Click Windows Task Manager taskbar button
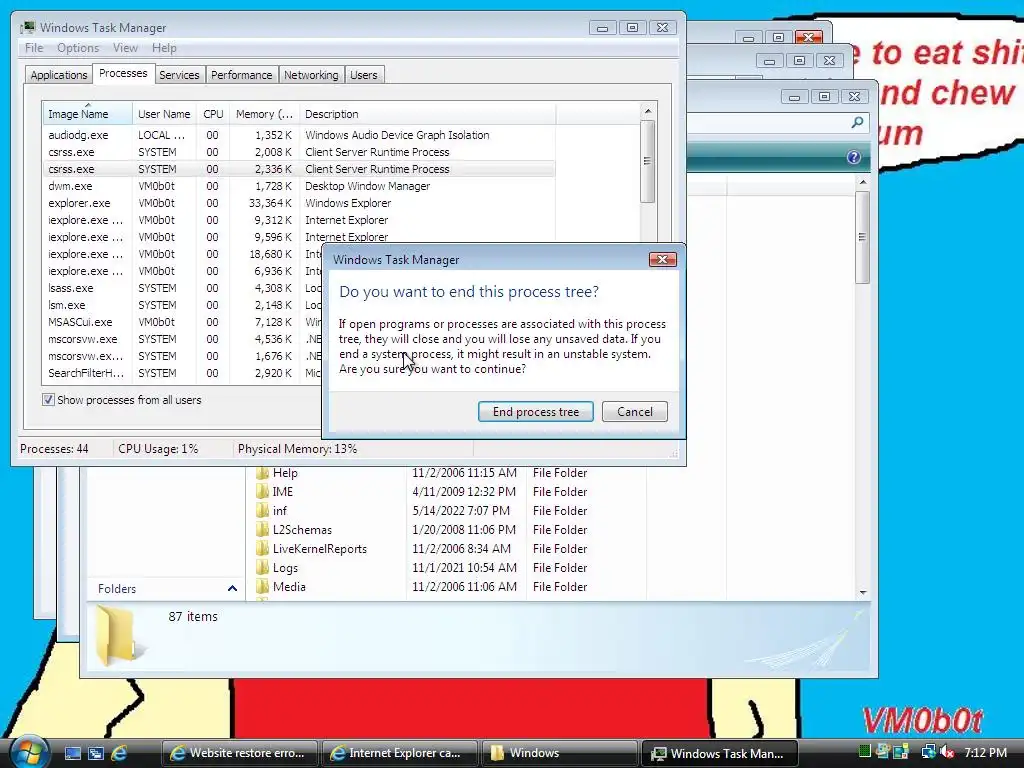The width and height of the screenshot is (1024, 768). (720, 753)
